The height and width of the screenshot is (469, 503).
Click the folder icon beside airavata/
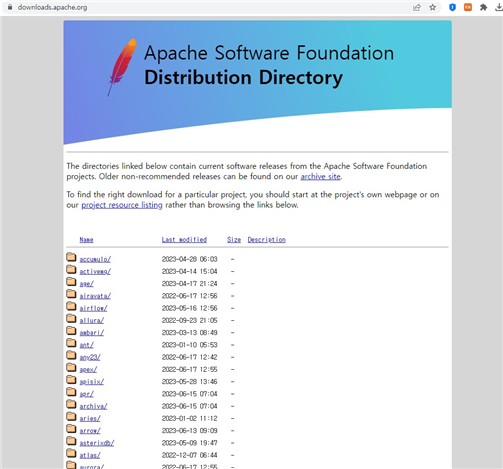click(71, 294)
